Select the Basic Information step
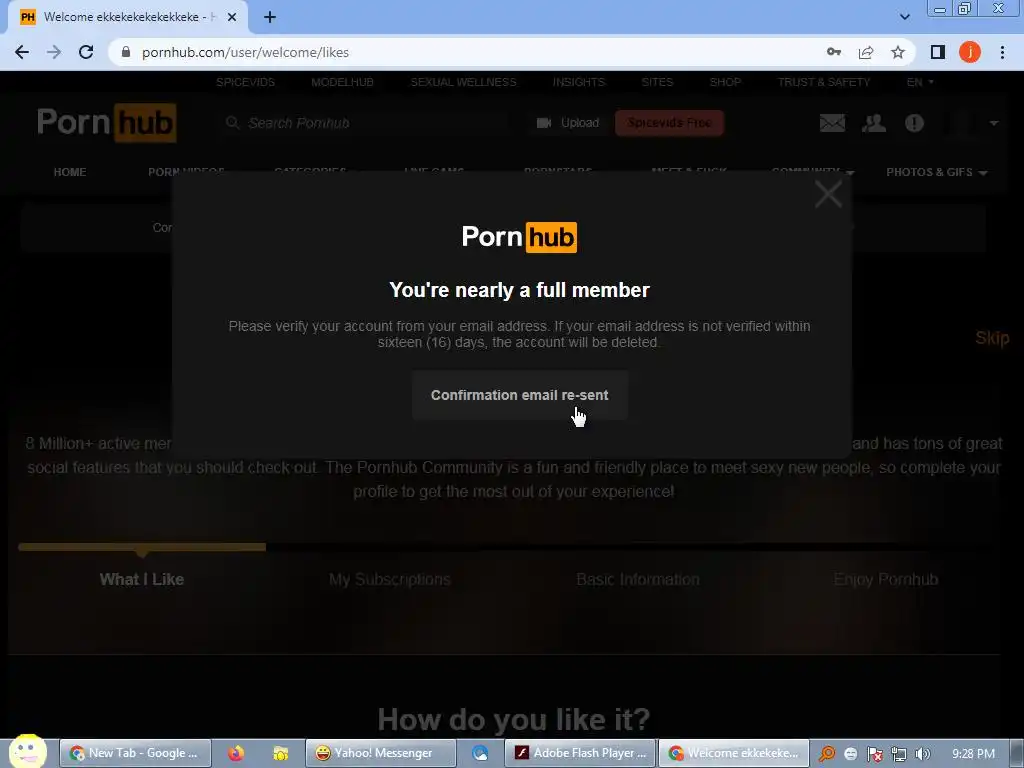This screenshot has width=1024, height=768. 638,579
